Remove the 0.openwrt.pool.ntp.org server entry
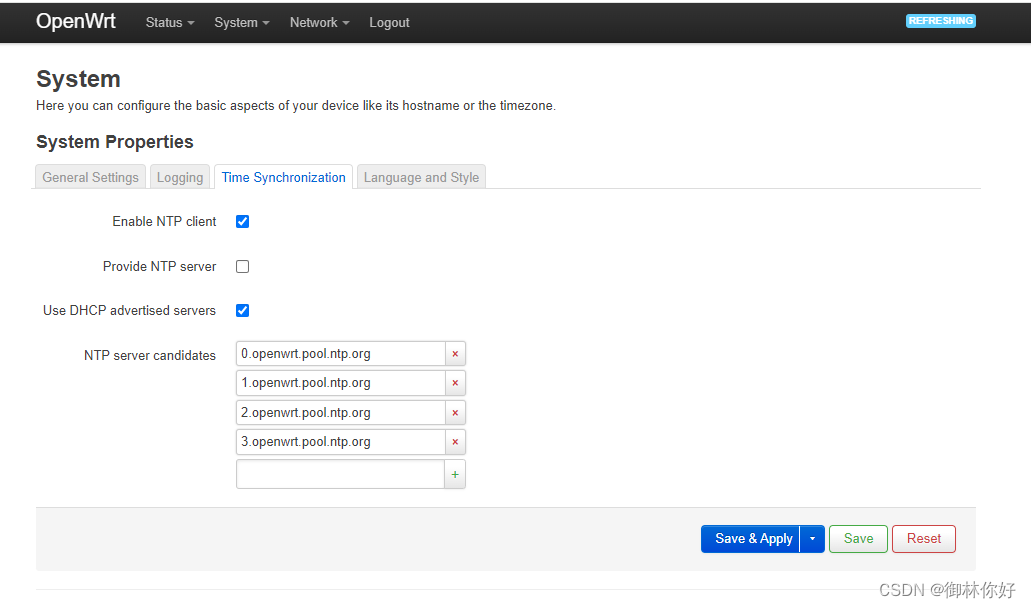The width and height of the screenshot is (1031, 608). click(455, 354)
